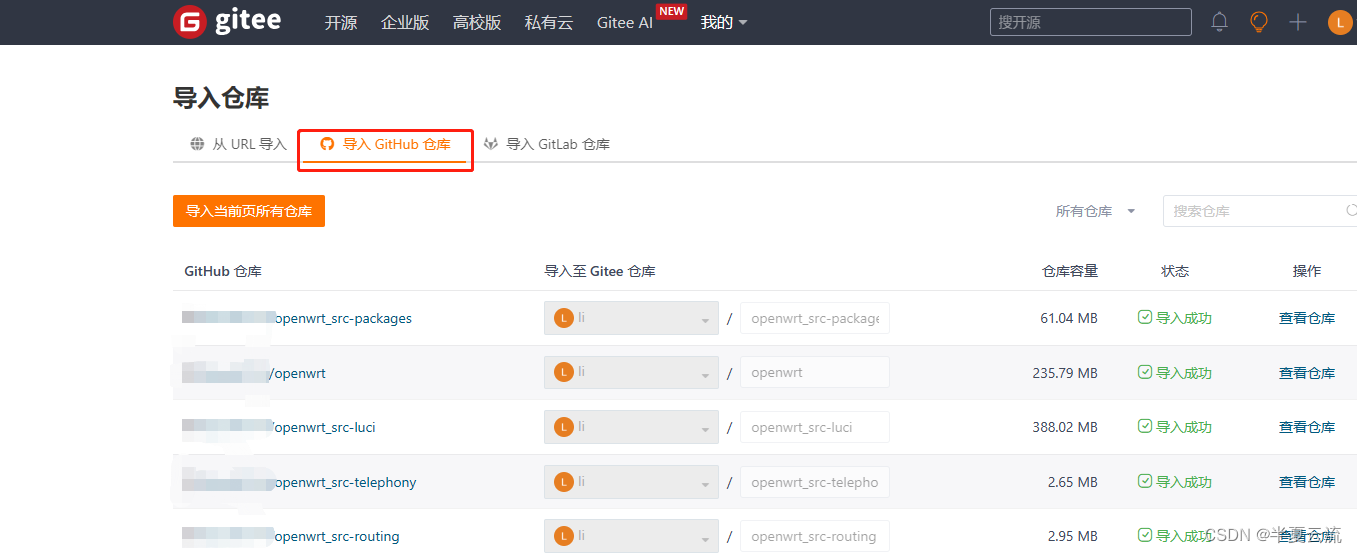Click the 仓库容量 column header
The width and height of the screenshot is (1357, 553).
click(x=1070, y=271)
